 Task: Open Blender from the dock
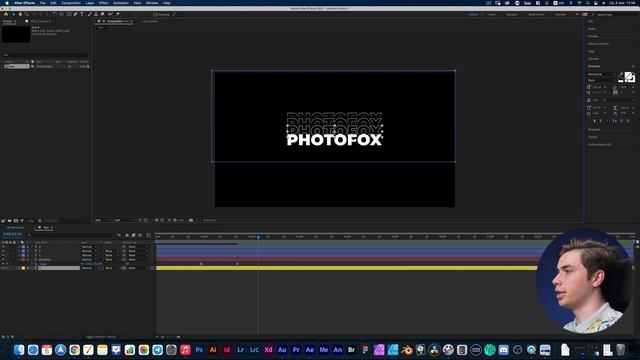407,350
